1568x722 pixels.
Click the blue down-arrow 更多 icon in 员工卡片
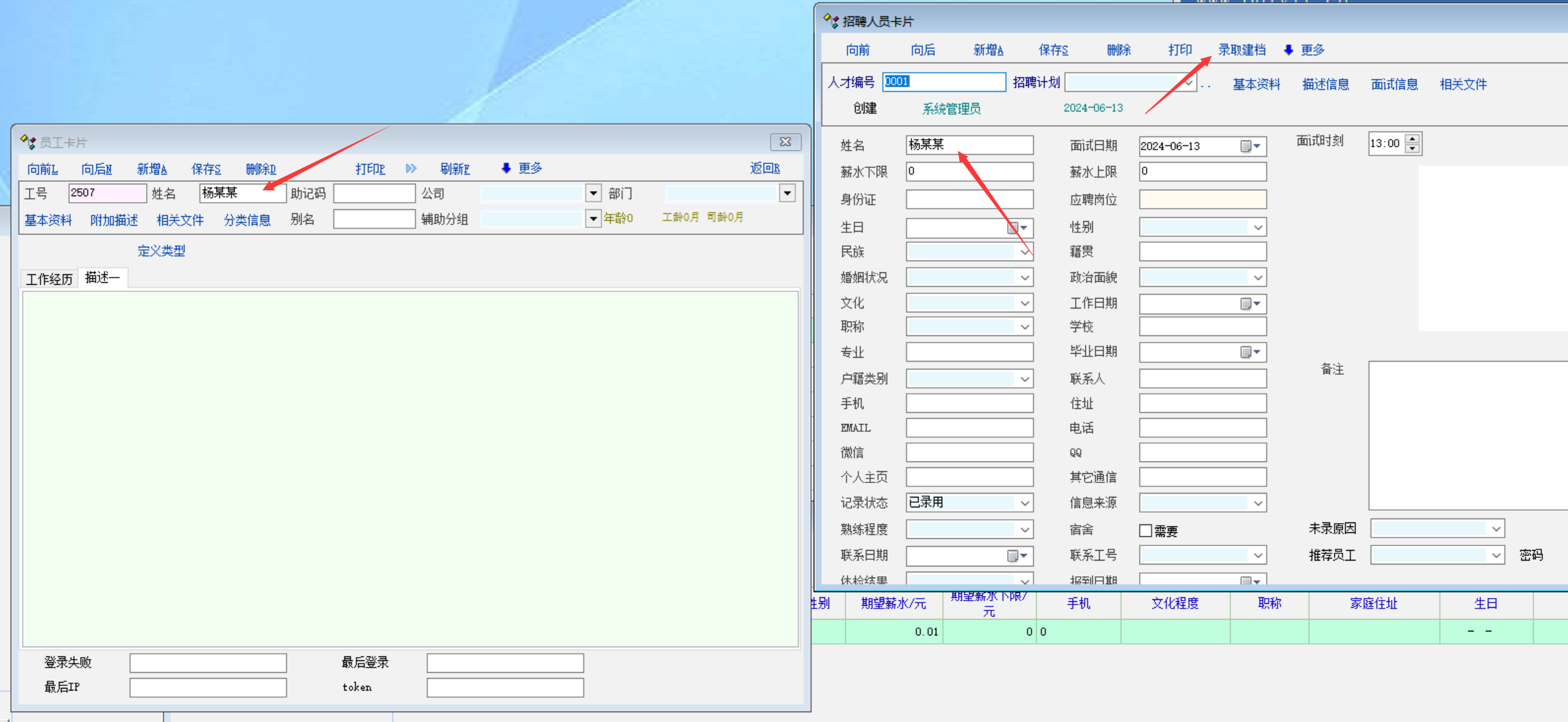[506, 169]
